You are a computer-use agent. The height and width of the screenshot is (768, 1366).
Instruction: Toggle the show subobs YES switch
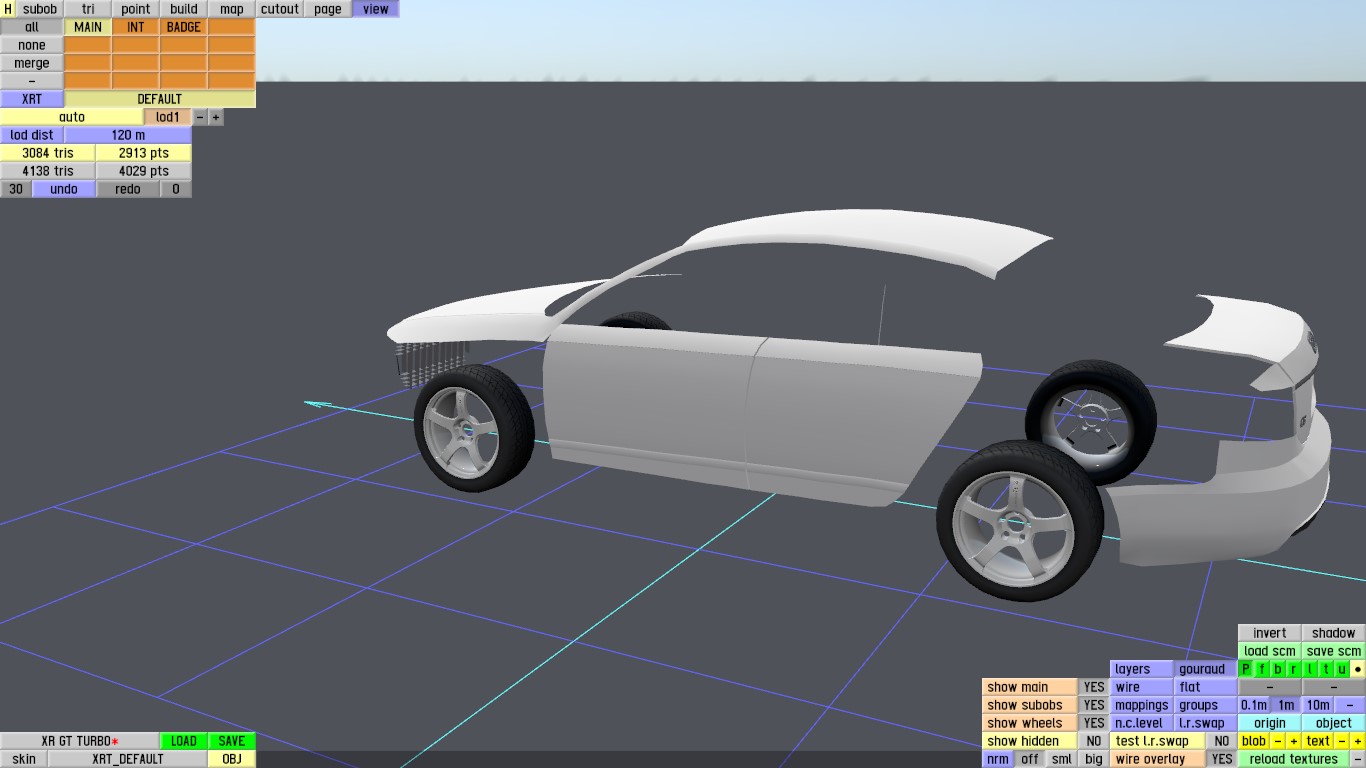pos(1095,705)
